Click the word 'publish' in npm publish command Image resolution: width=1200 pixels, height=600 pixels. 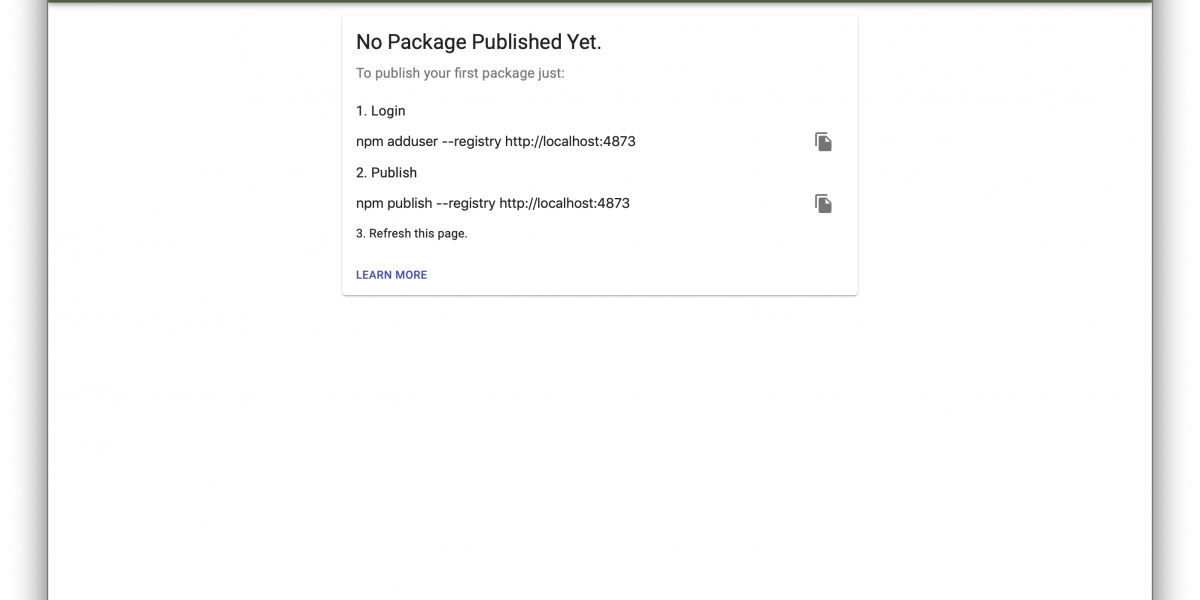[410, 203]
